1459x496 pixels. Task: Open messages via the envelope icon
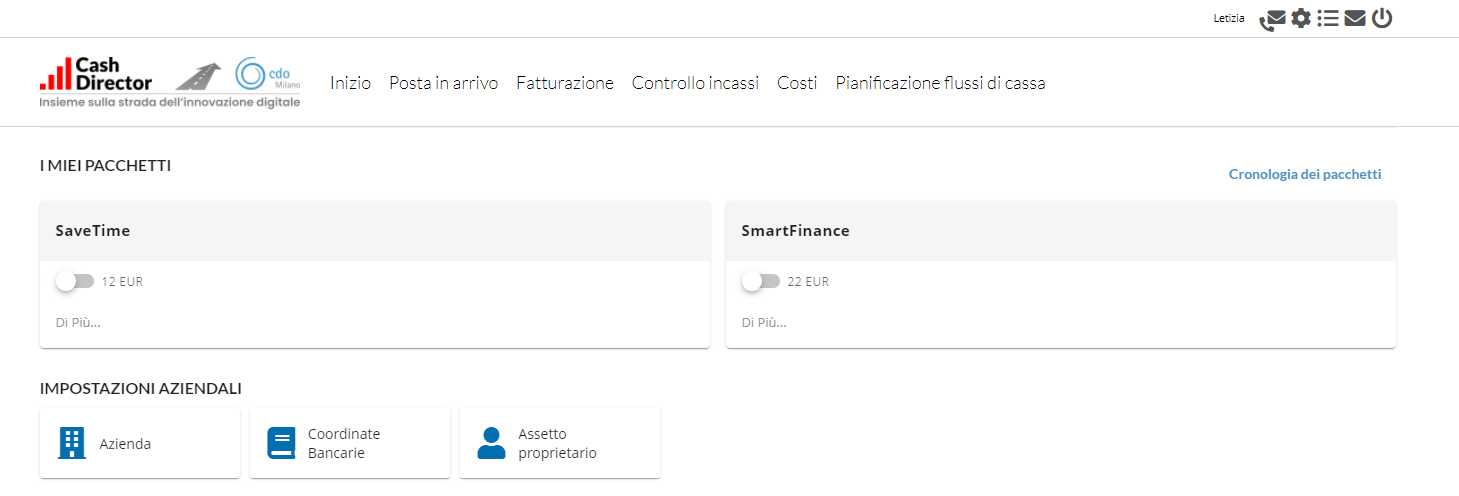(1355, 18)
